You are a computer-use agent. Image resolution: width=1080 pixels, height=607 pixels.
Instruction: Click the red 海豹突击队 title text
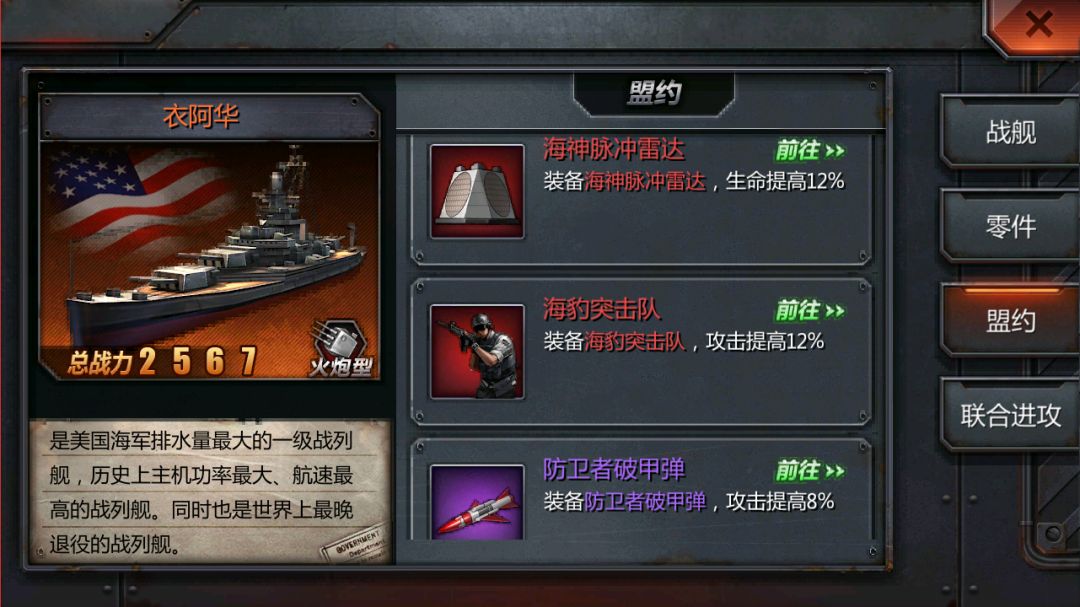[x=602, y=309]
